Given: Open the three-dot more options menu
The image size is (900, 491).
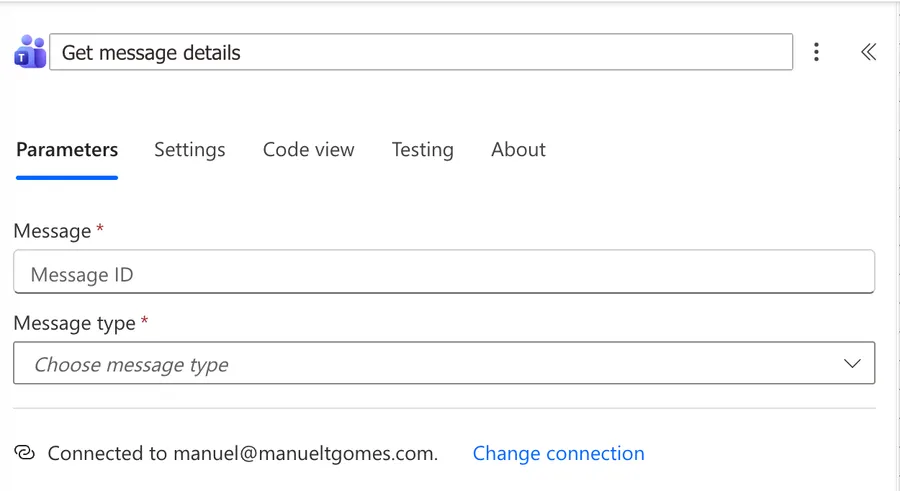Looking at the screenshot, I should coord(816,52).
